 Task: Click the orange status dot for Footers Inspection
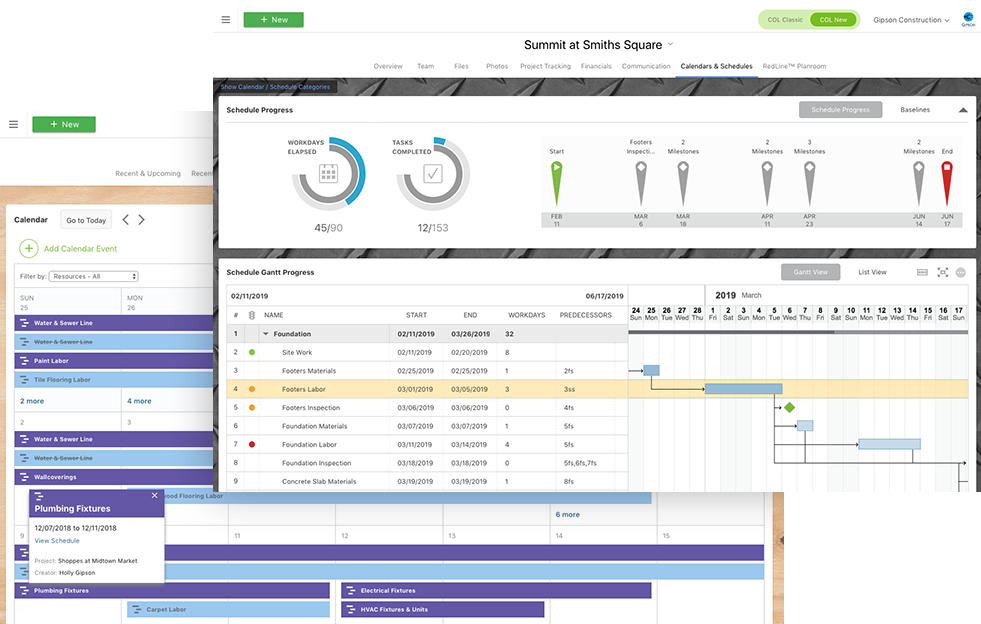[x=252, y=407]
